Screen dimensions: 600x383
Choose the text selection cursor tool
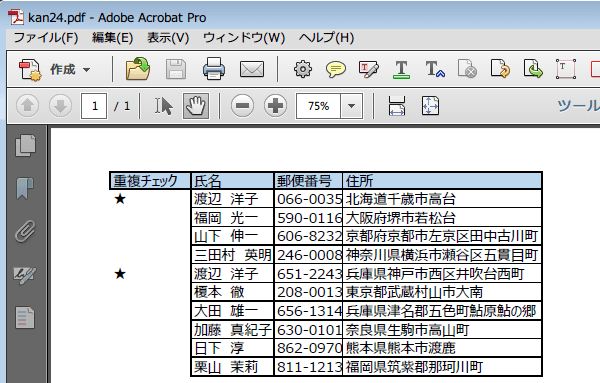pos(164,106)
